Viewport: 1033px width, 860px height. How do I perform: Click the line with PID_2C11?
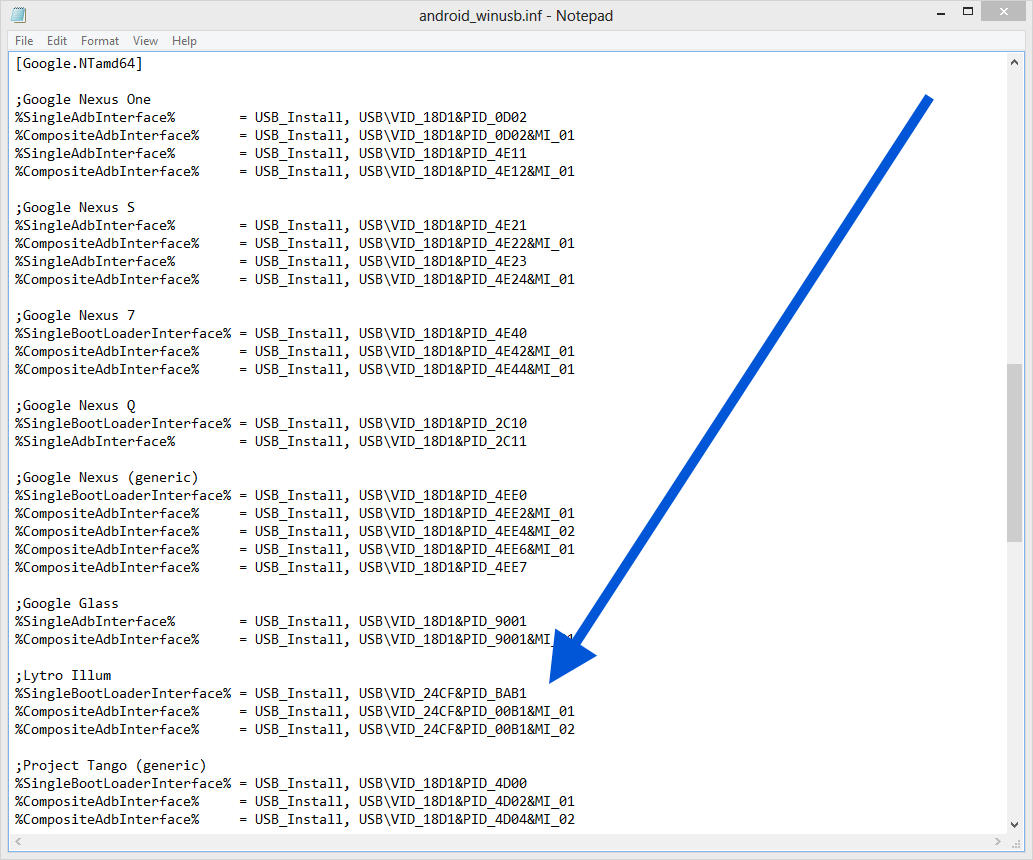(x=271, y=442)
